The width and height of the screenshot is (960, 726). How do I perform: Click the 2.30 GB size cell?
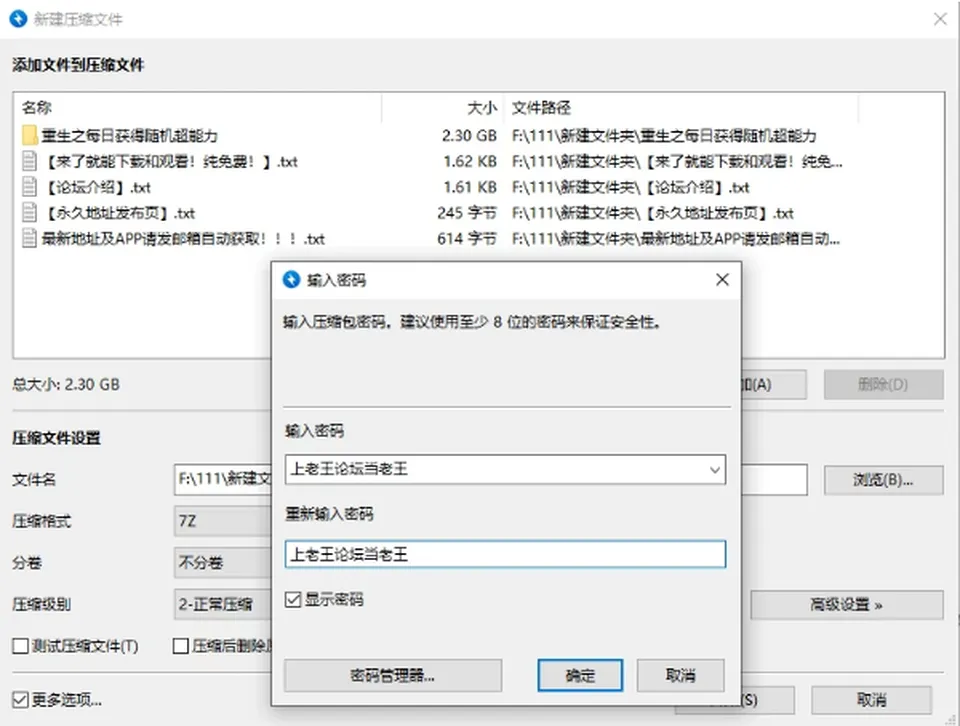click(469, 135)
